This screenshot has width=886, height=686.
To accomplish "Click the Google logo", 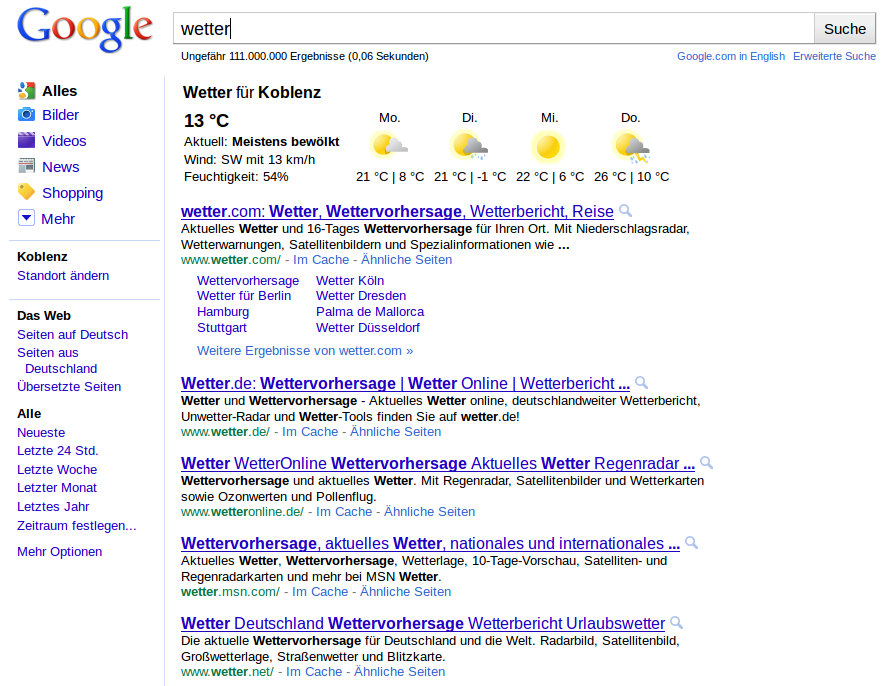I will 85,28.
